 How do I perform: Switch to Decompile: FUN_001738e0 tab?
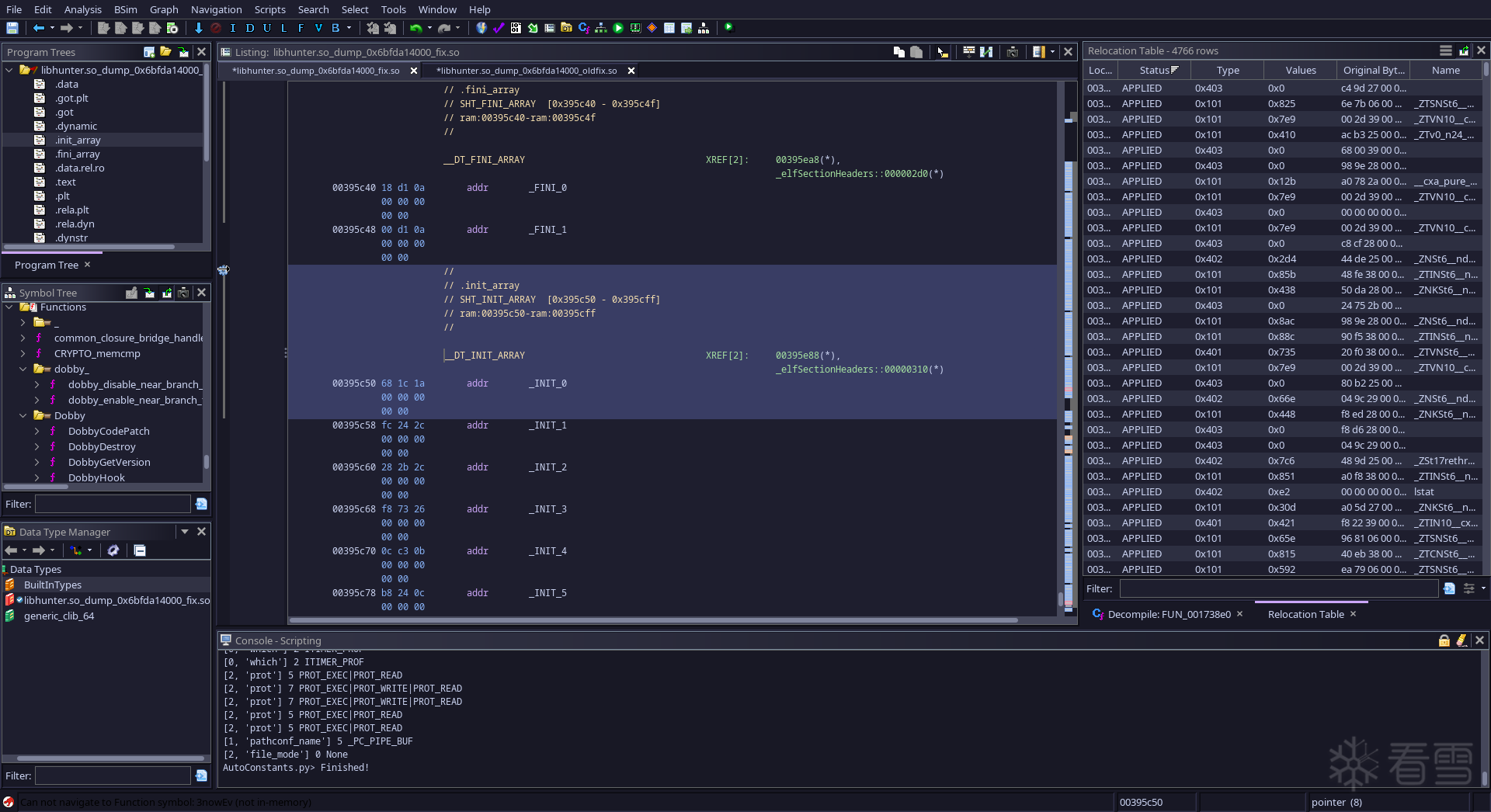(1169, 614)
